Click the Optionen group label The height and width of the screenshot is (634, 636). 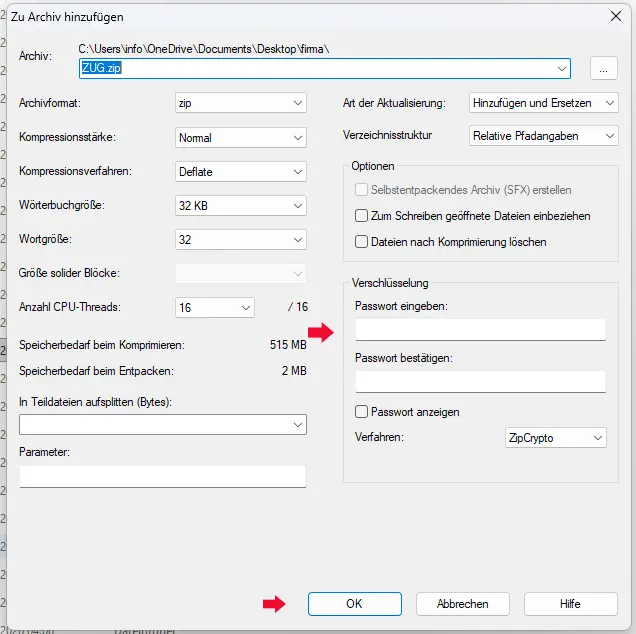click(x=373, y=166)
